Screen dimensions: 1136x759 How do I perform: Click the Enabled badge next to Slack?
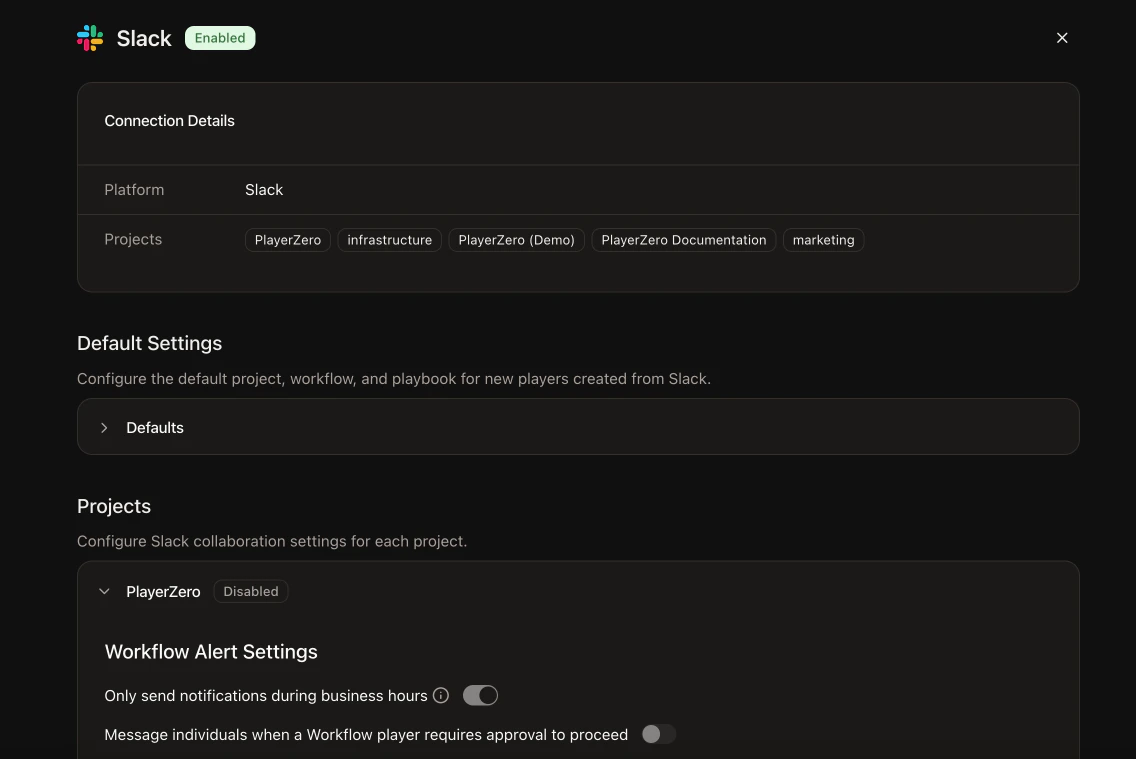coord(220,37)
